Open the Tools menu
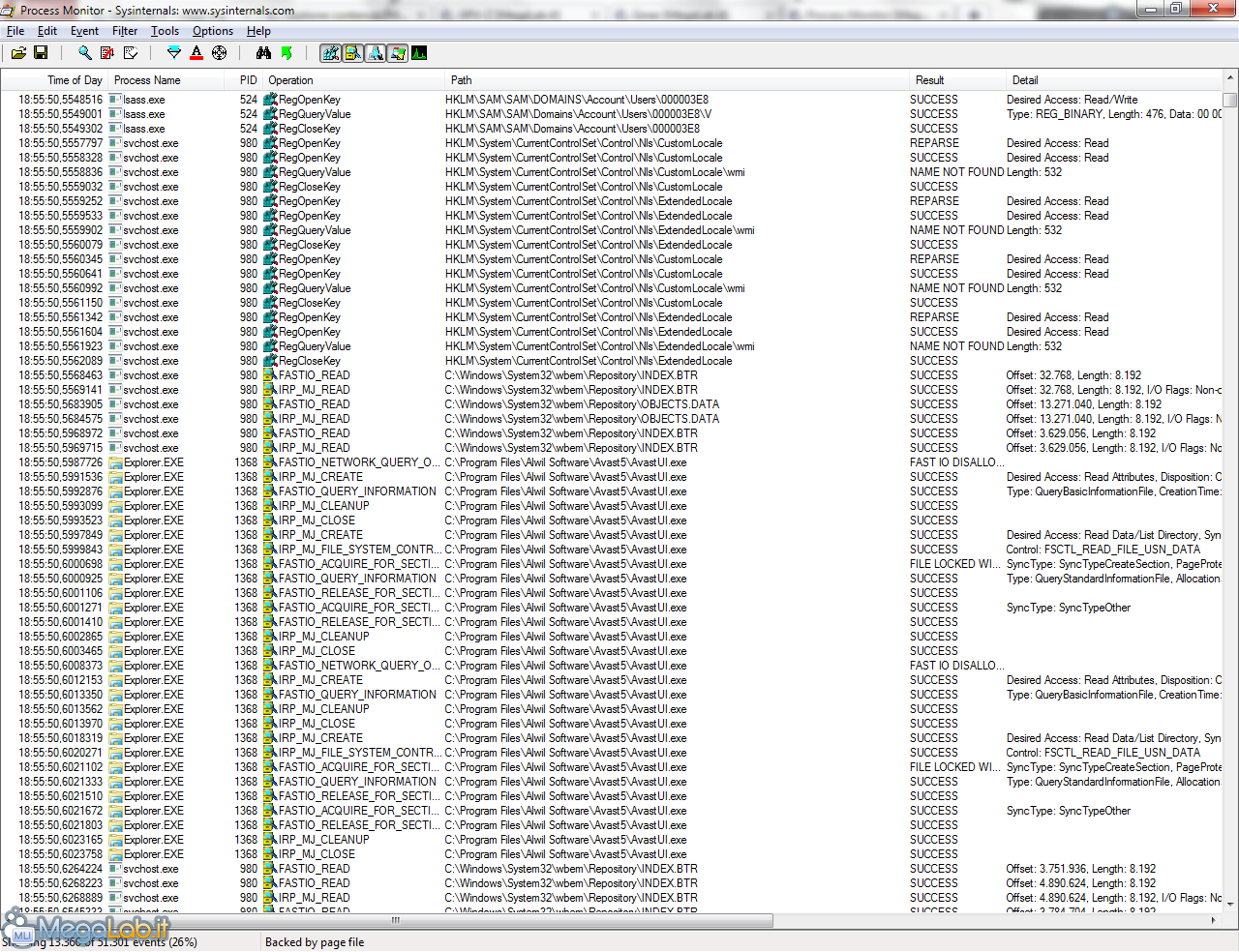 165,31
